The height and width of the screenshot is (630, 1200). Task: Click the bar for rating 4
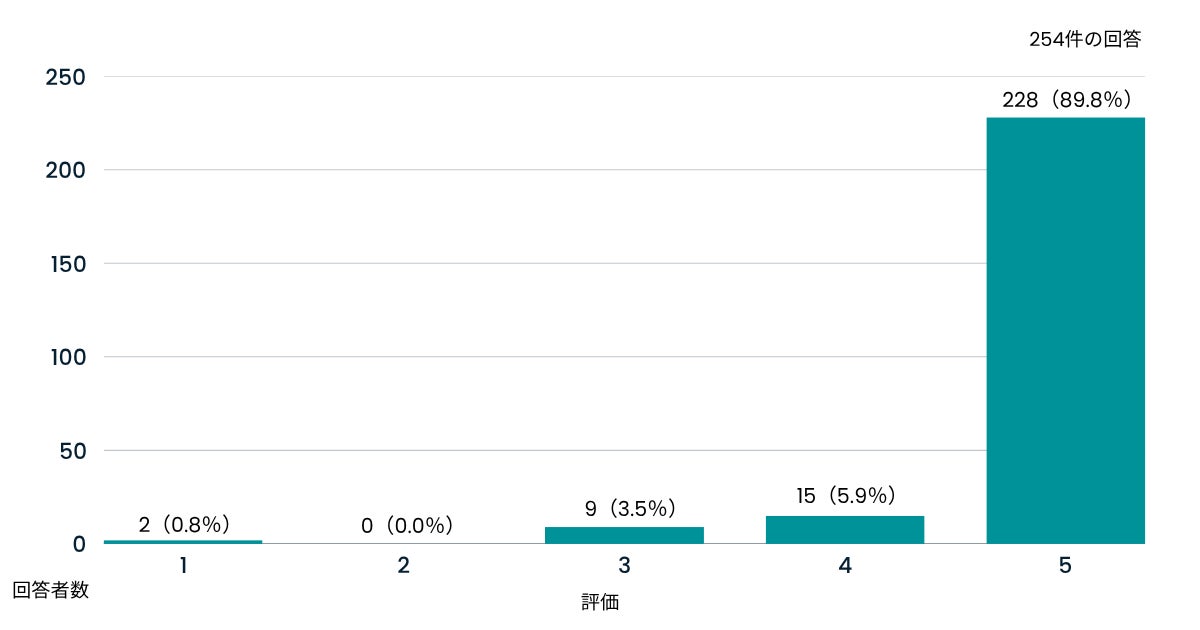845,529
